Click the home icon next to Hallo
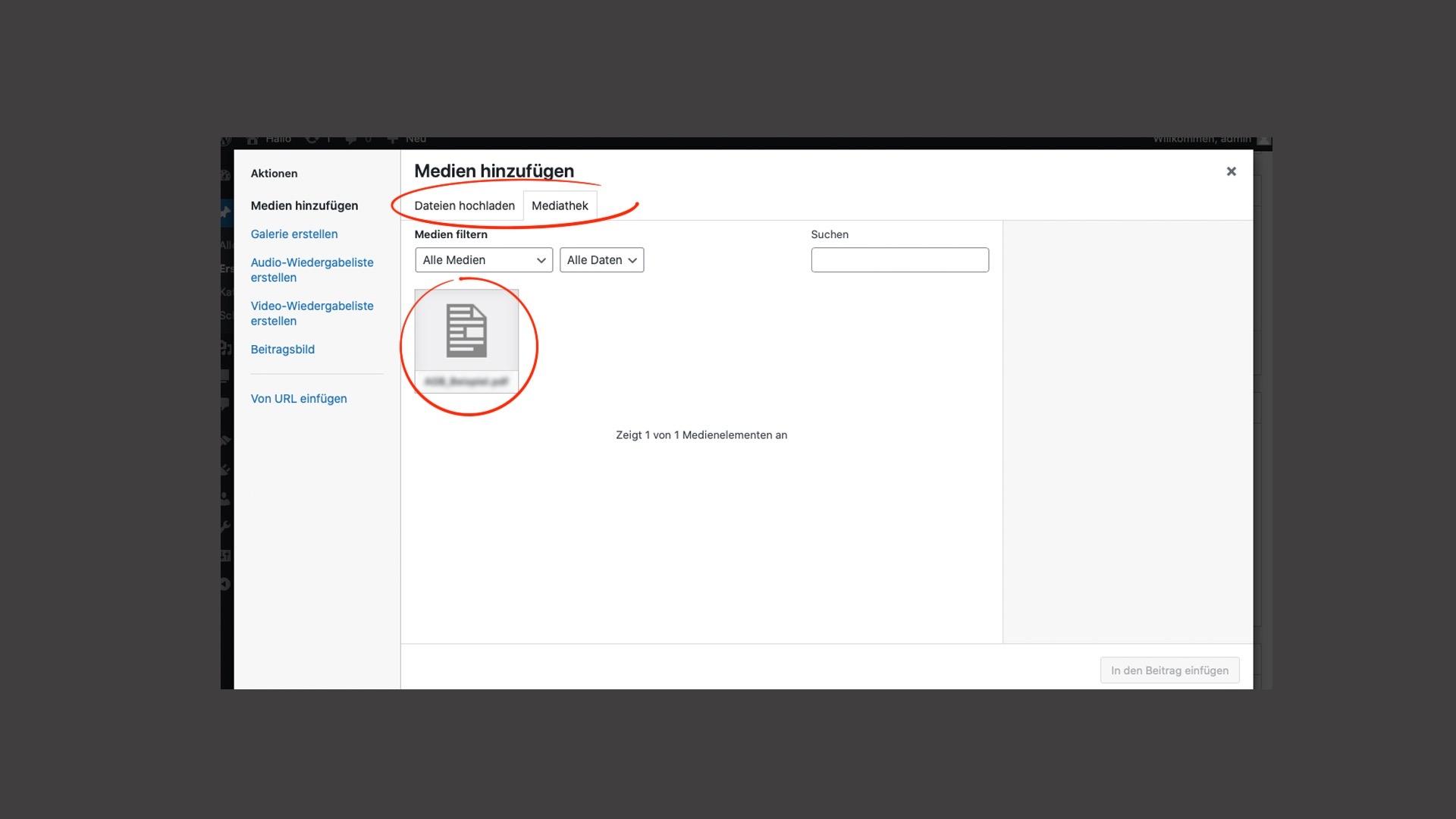The height and width of the screenshot is (819, 1456). tap(253, 140)
